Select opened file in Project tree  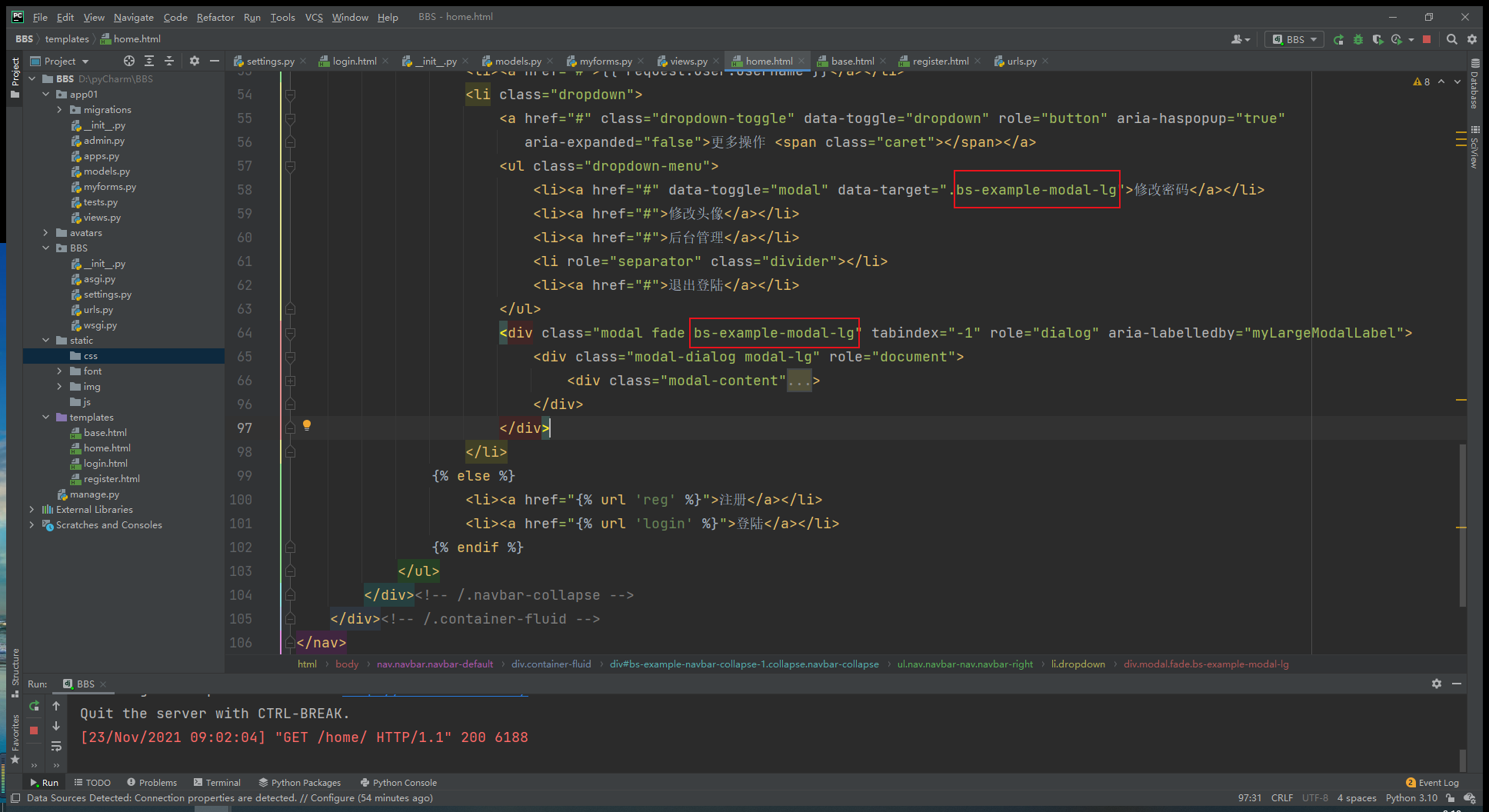tap(129, 61)
